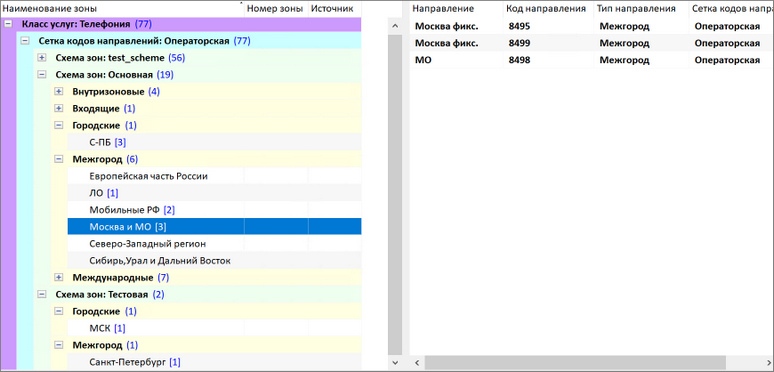Screen dimensions: 774x372
Task: Collapse the Класс услуг: Телефония group
Action: click(8, 24)
